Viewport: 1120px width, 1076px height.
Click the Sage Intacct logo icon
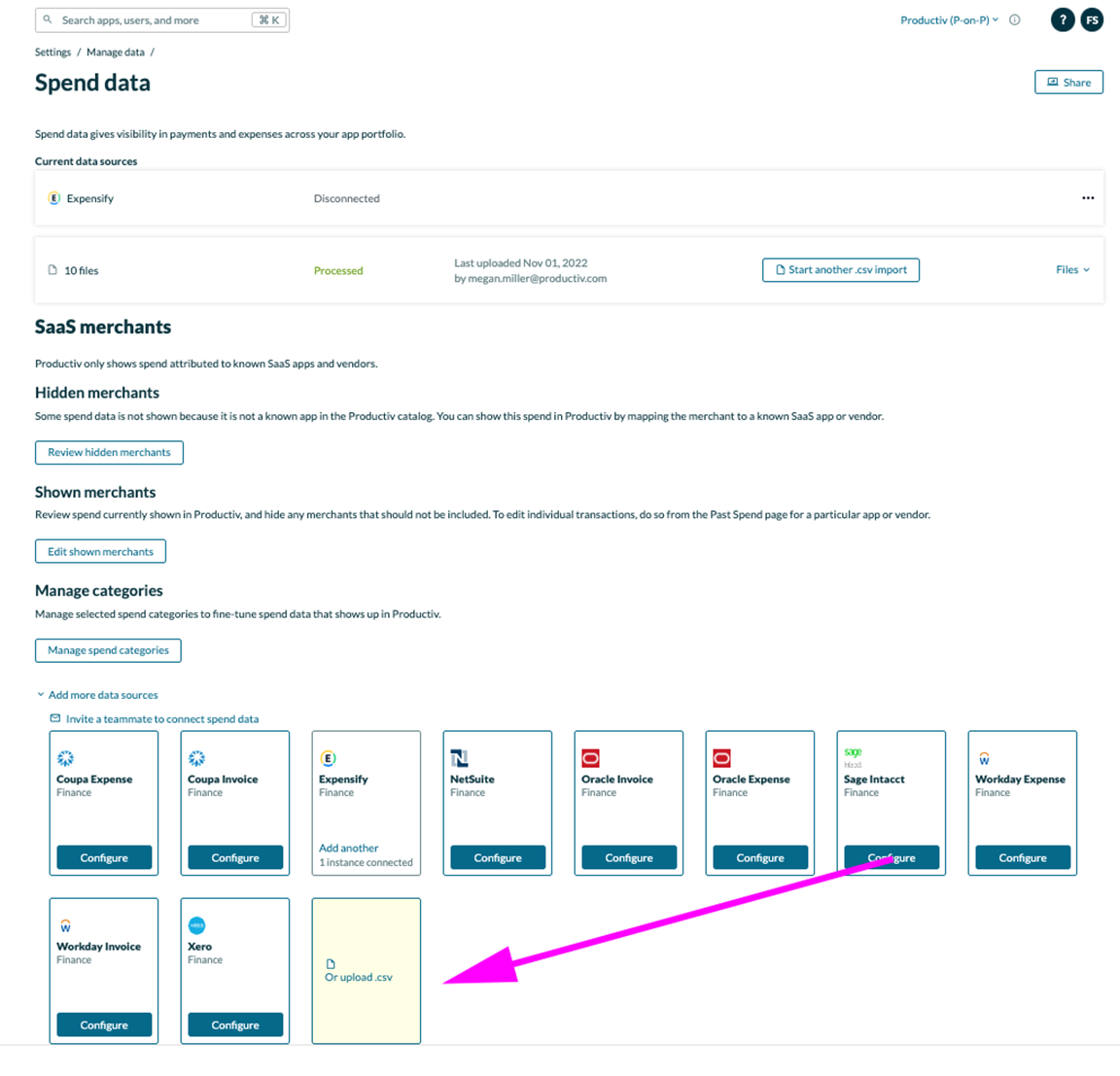pos(853,757)
